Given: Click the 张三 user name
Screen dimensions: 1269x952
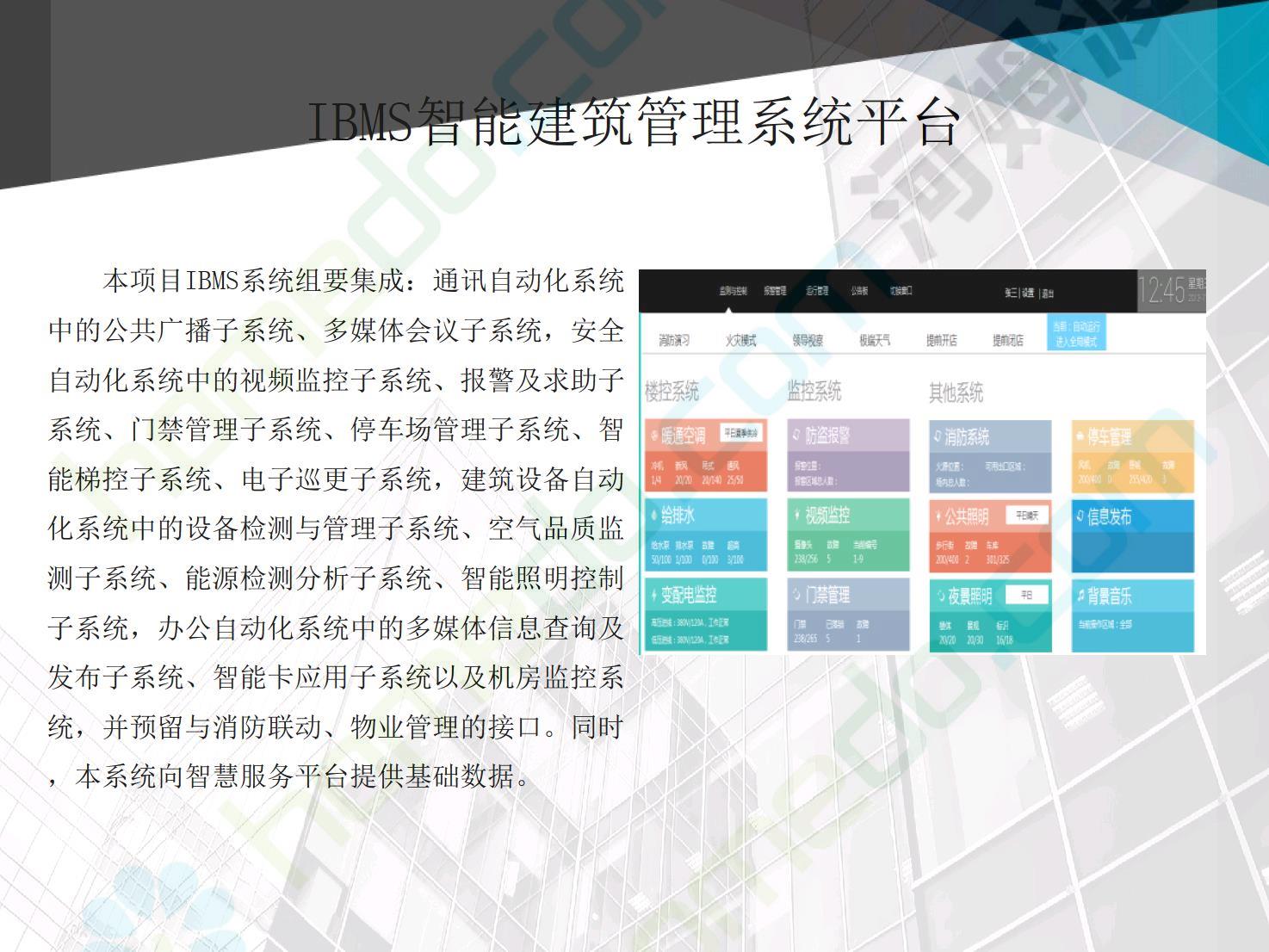Looking at the screenshot, I should (1011, 294).
